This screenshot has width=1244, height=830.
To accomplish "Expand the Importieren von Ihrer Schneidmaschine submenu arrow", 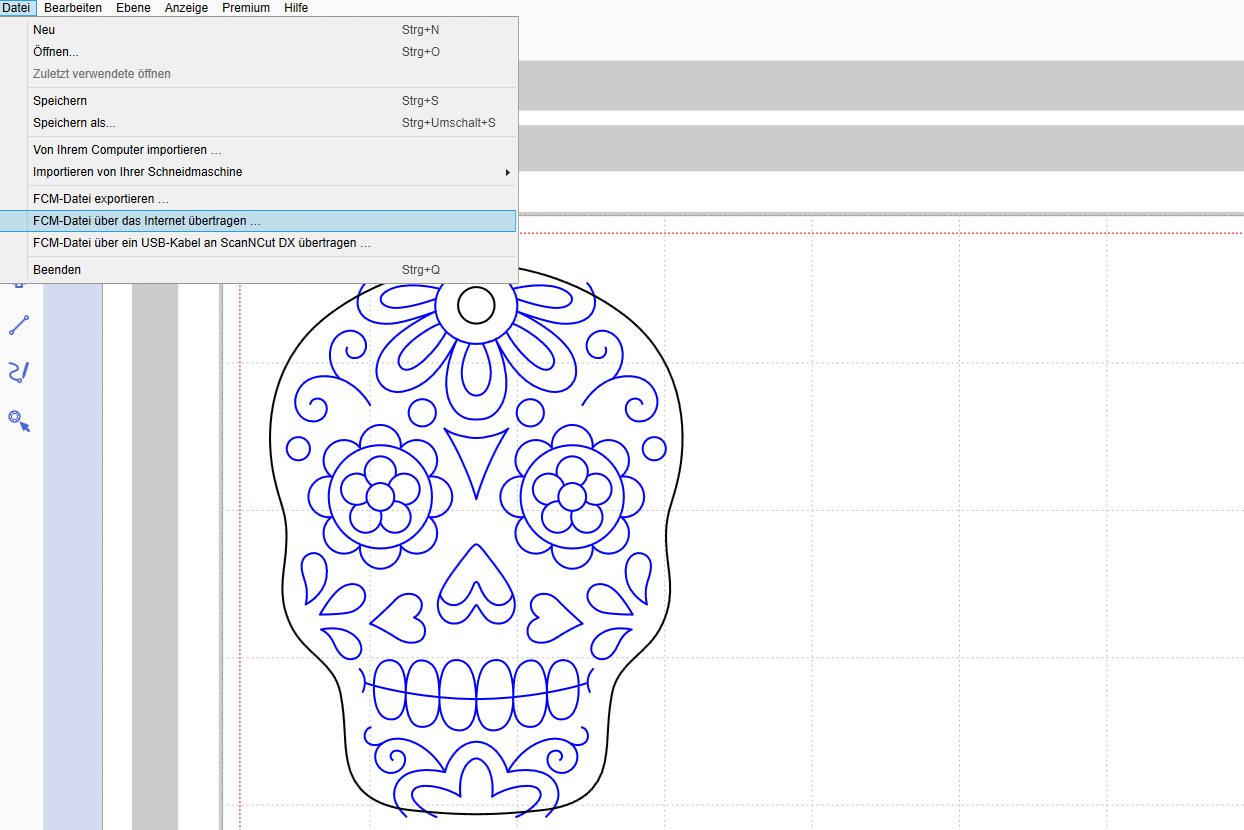I will 508,172.
